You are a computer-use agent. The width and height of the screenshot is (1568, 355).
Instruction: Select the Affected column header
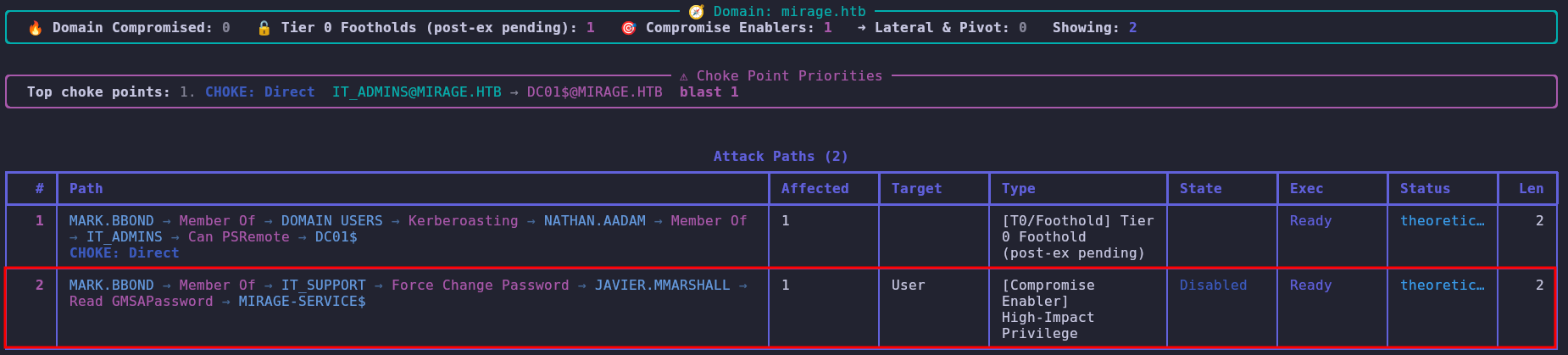815,189
